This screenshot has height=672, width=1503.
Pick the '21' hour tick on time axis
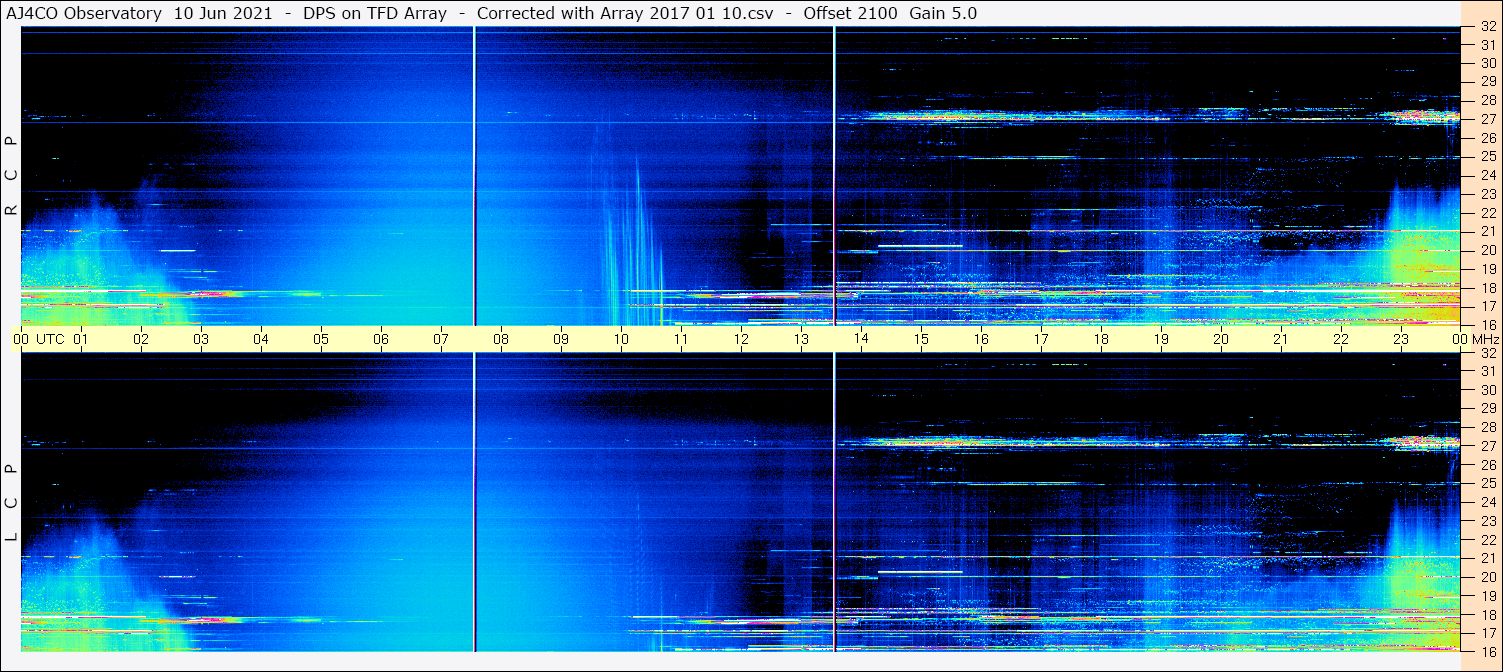coord(1281,339)
